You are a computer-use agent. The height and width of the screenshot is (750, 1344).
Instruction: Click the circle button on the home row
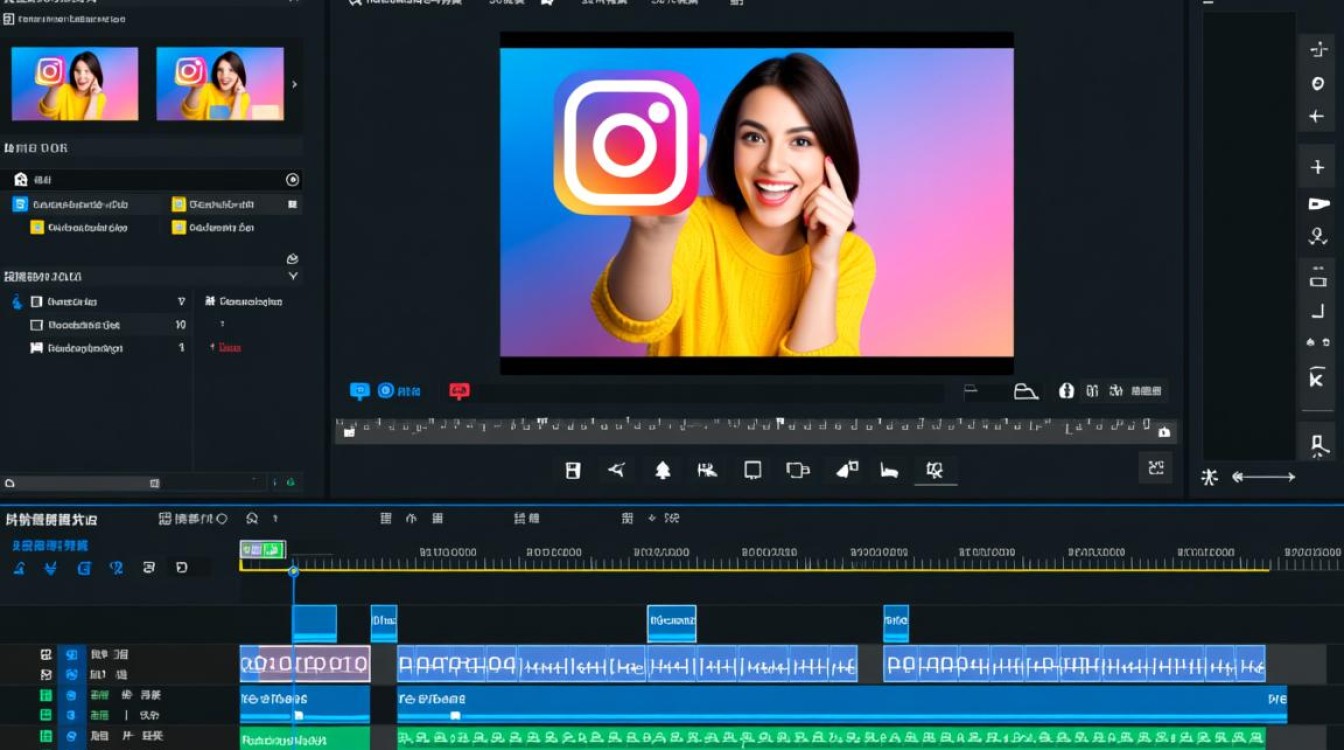point(293,180)
